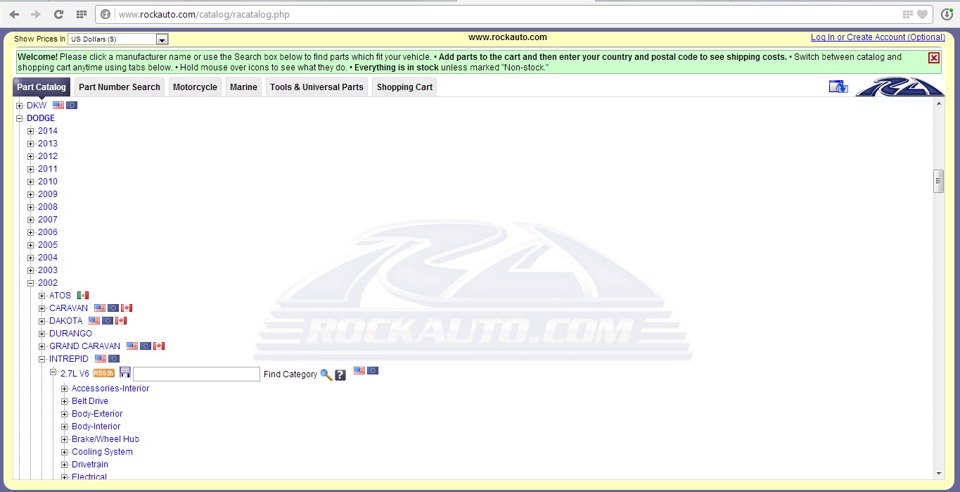Open the Show Prices In currency dropdown

(x=118, y=39)
